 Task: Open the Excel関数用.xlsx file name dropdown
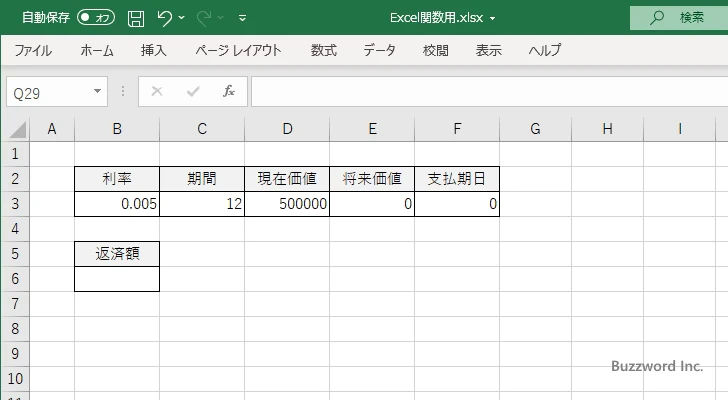pyautogui.click(x=493, y=19)
